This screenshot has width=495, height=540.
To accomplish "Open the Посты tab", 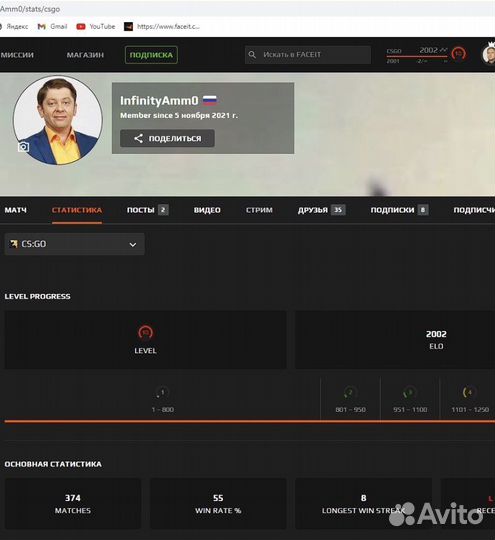I will click(147, 210).
